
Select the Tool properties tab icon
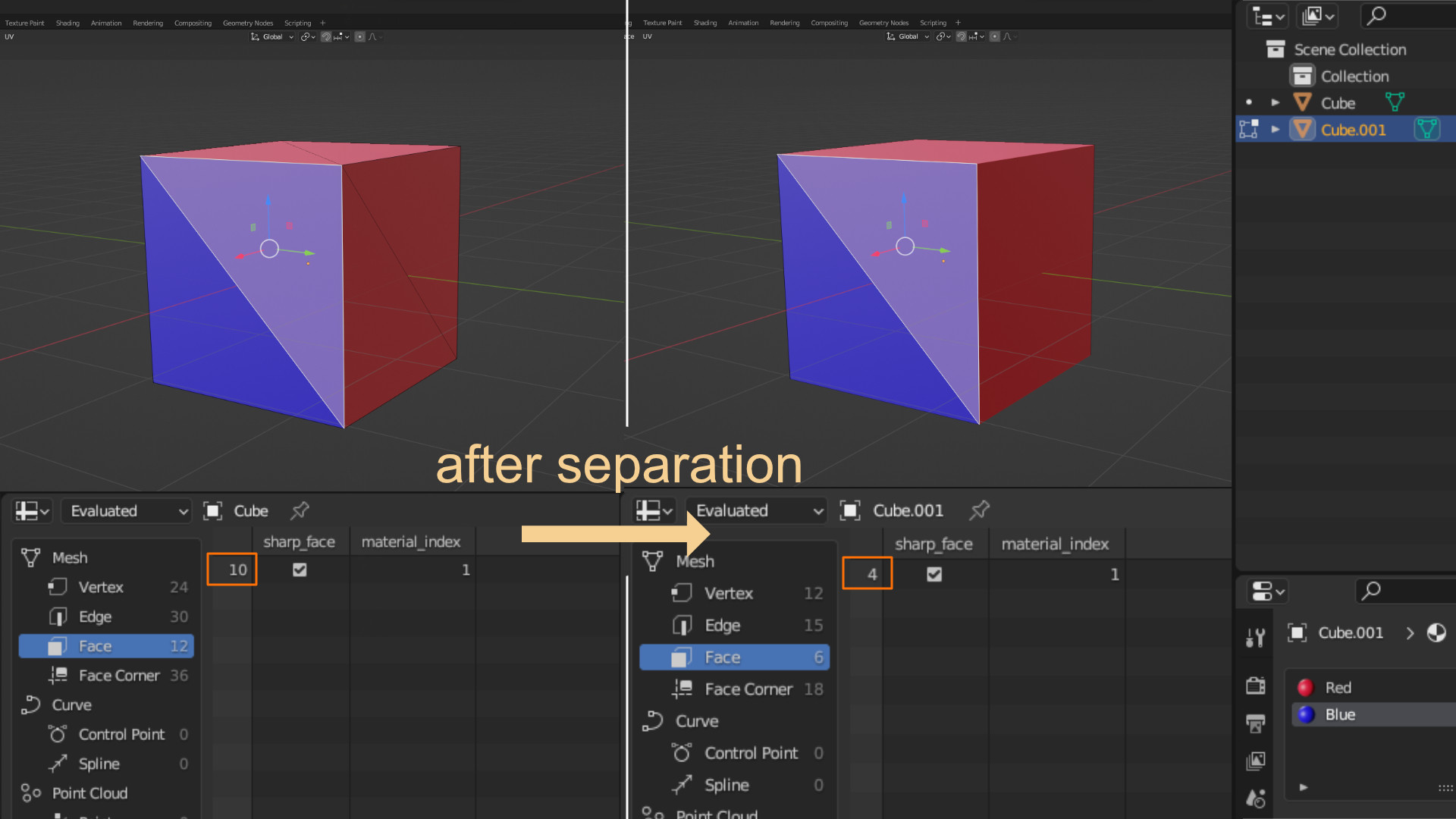[1256, 638]
